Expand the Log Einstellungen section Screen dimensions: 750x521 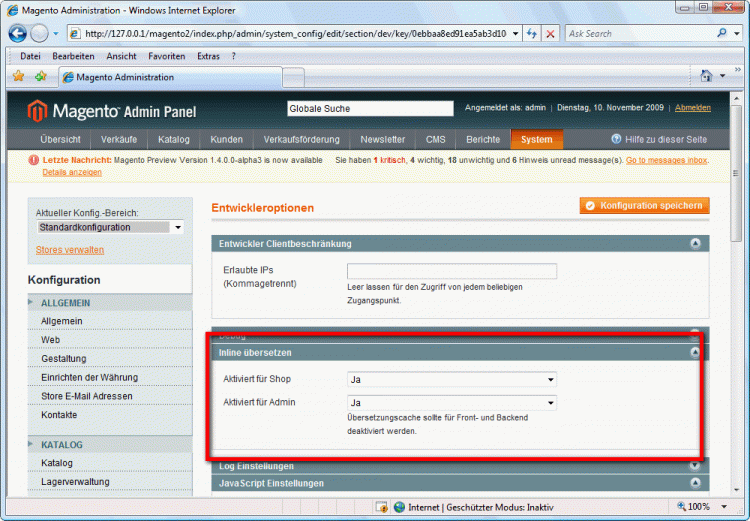tap(694, 465)
